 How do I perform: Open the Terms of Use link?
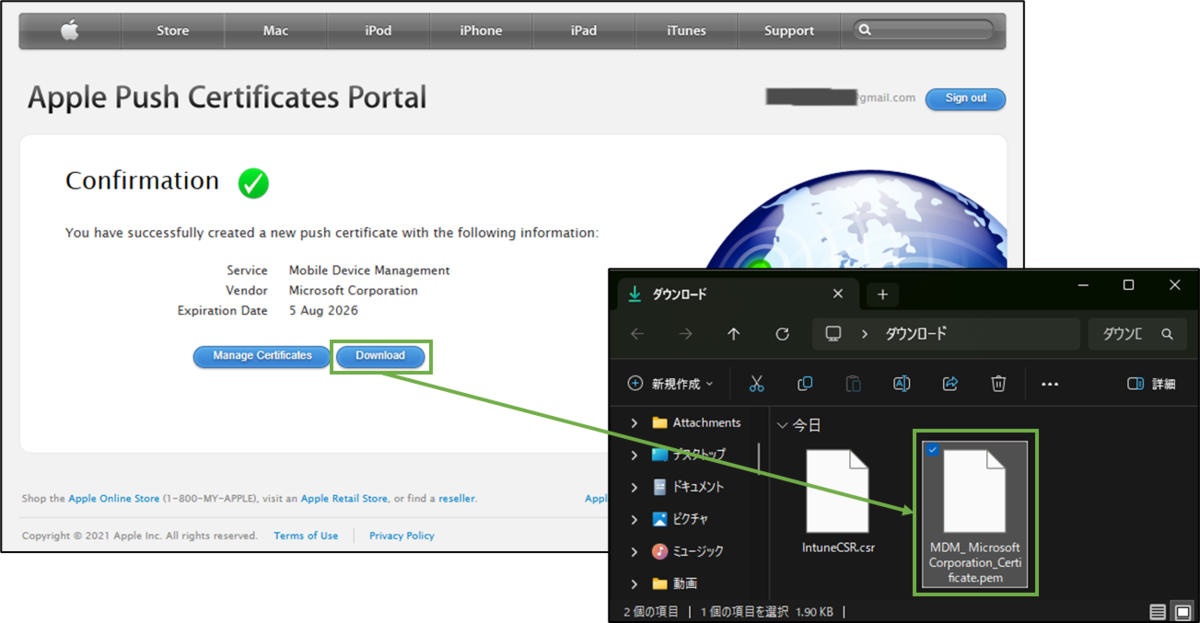[306, 536]
